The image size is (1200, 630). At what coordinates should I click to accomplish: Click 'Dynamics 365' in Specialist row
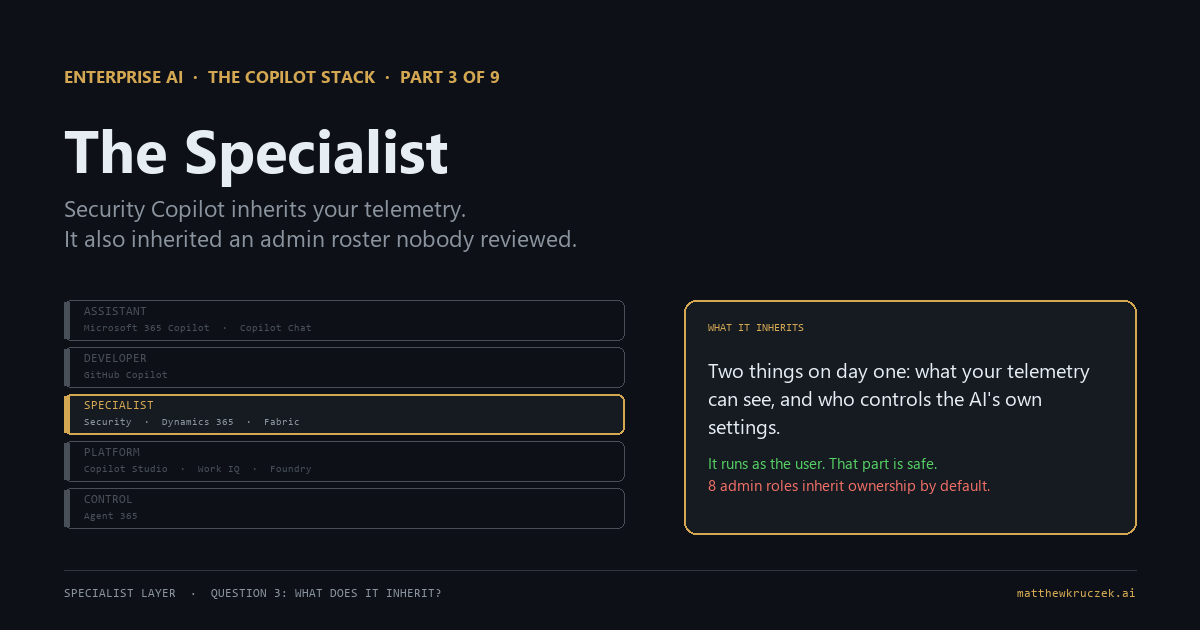[x=198, y=422]
